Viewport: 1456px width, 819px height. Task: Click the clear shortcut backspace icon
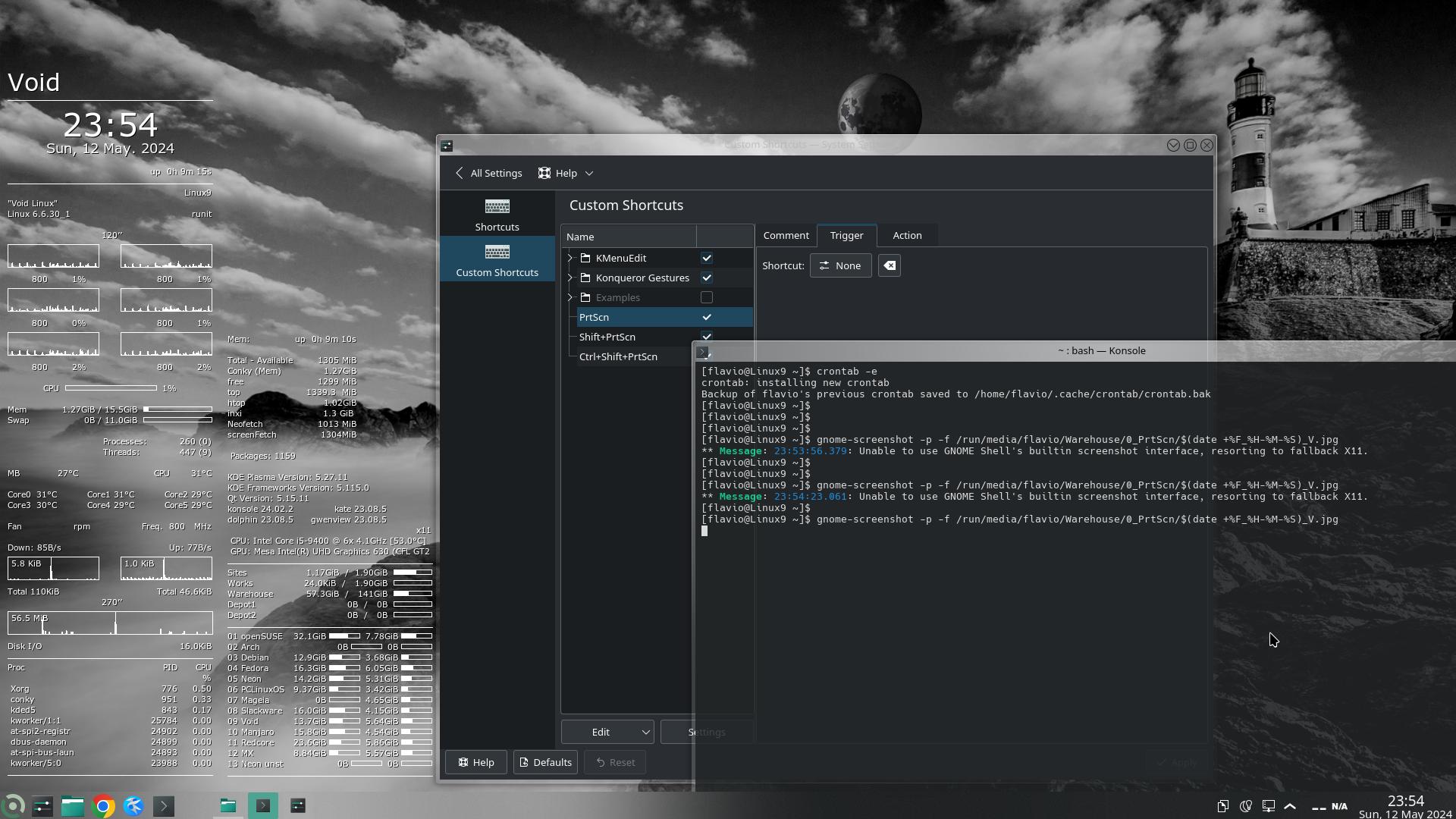click(x=890, y=265)
